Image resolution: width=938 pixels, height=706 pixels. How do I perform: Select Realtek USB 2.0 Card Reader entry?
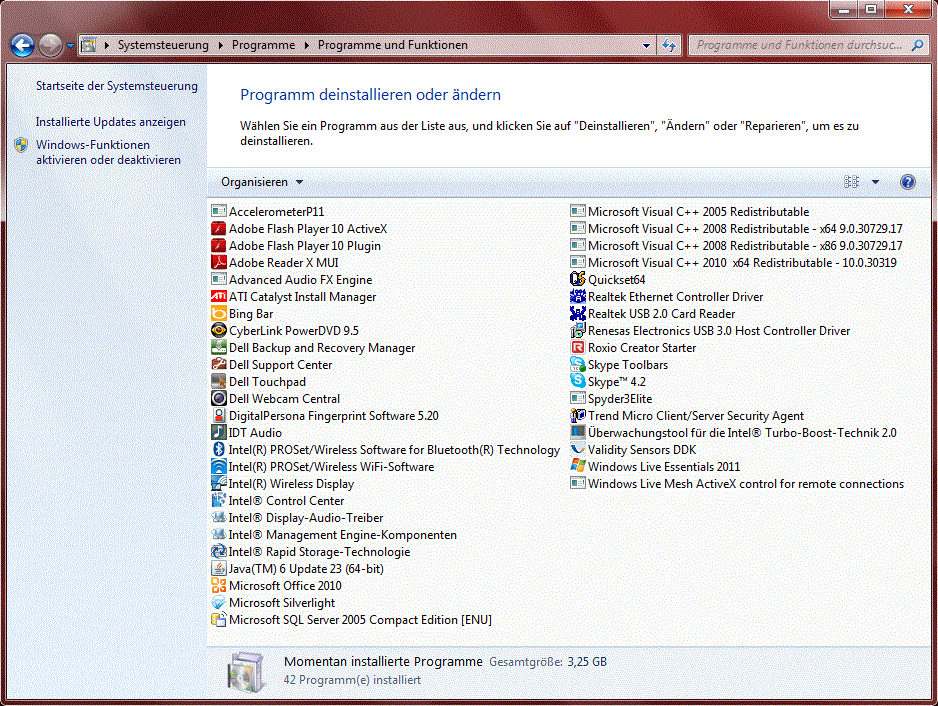(x=653, y=314)
